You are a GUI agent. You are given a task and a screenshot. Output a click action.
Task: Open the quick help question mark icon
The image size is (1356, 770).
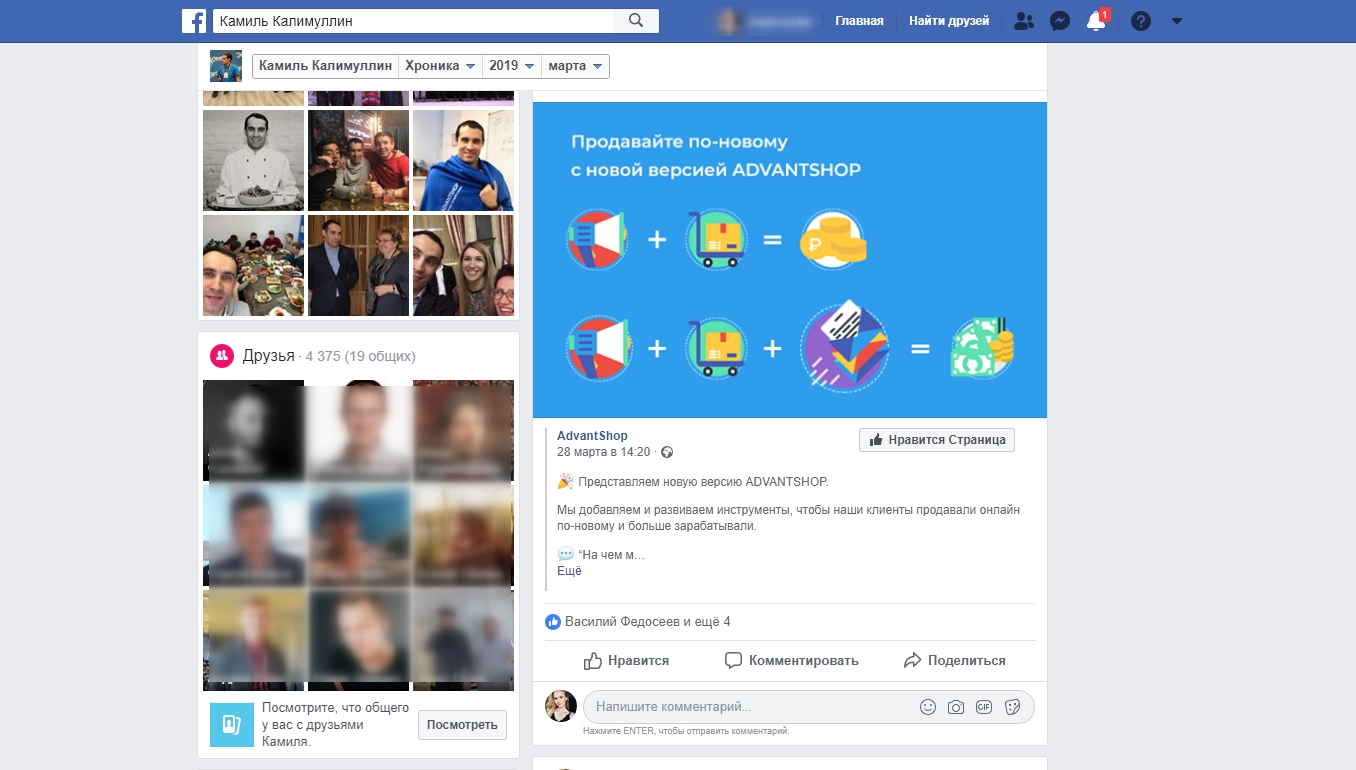1141,21
